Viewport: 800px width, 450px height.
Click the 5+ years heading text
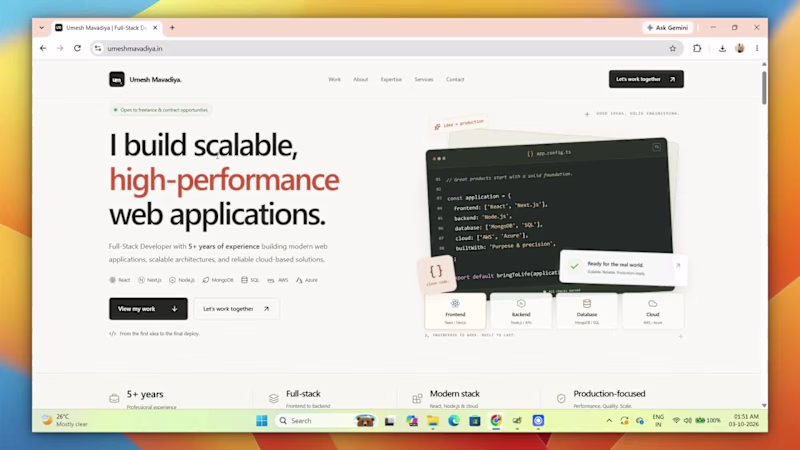tap(145, 394)
